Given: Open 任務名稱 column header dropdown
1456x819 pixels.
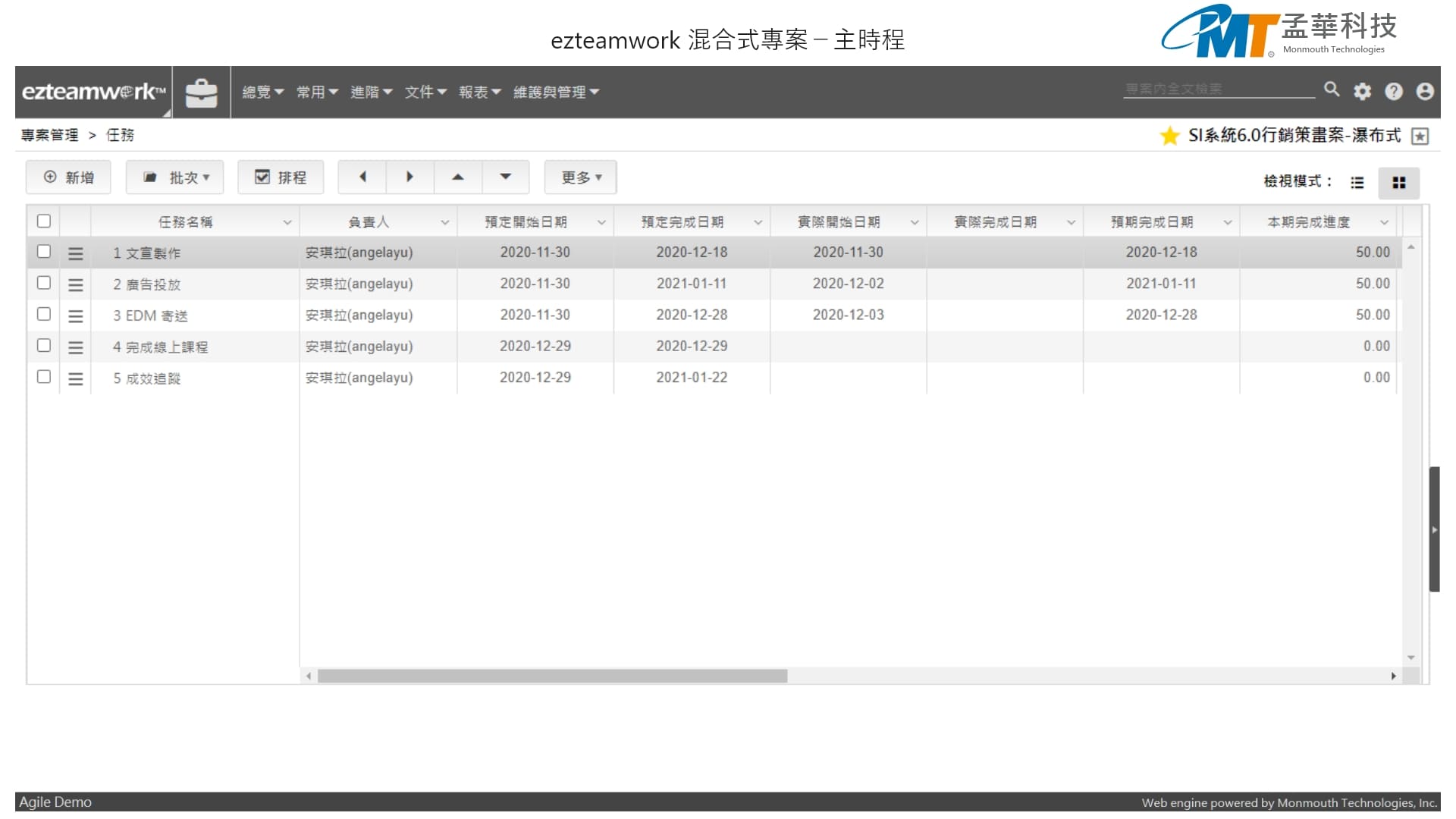Looking at the screenshot, I should coord(287,222).
